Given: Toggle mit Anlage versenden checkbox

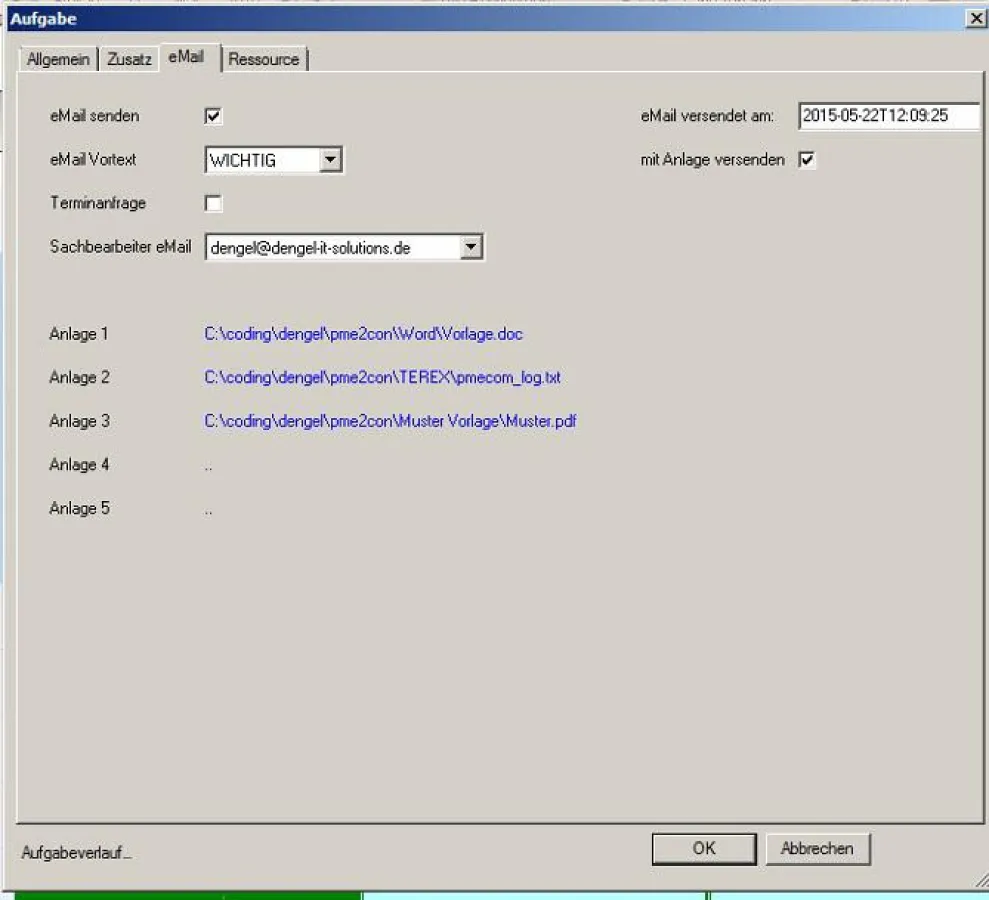Looking at the screenshot, I should (807, 160).
